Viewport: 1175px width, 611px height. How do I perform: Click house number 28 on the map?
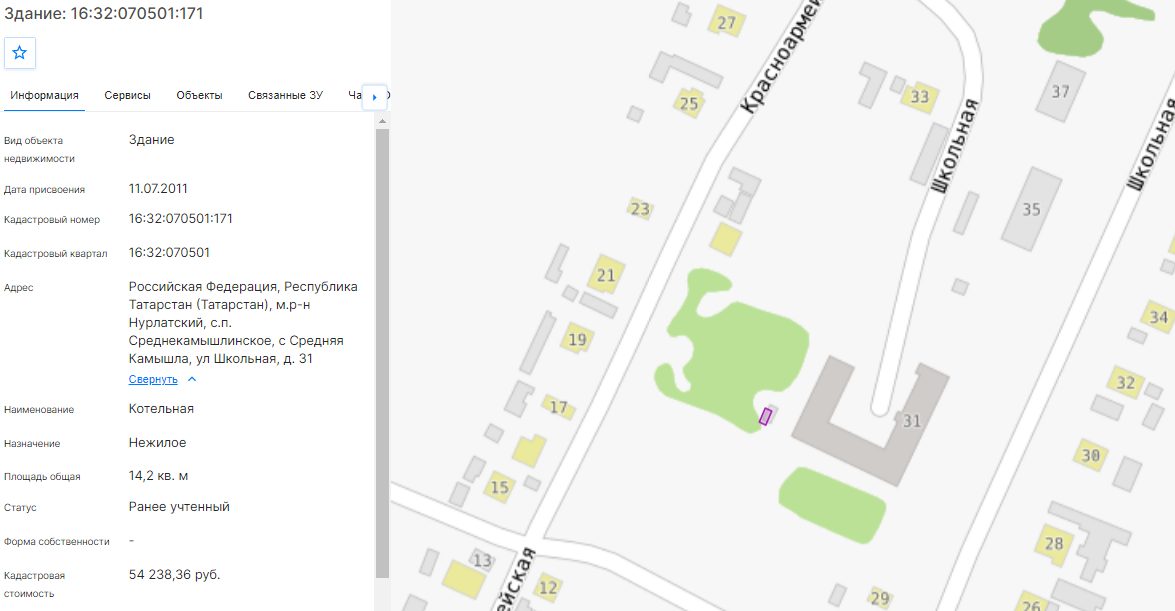[x=1054, y=544]
